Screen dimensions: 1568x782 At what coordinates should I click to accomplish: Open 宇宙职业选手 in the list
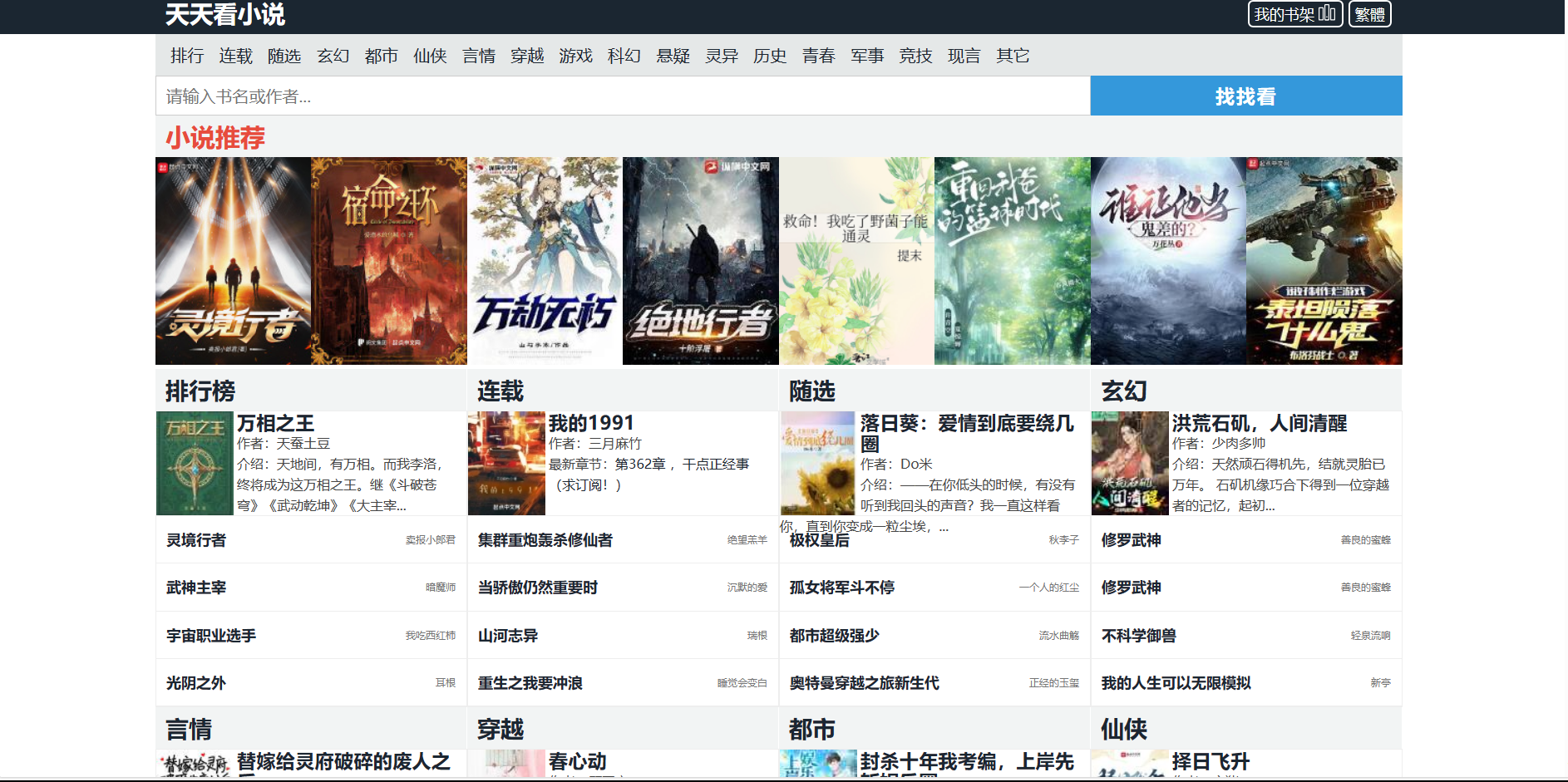211,636
